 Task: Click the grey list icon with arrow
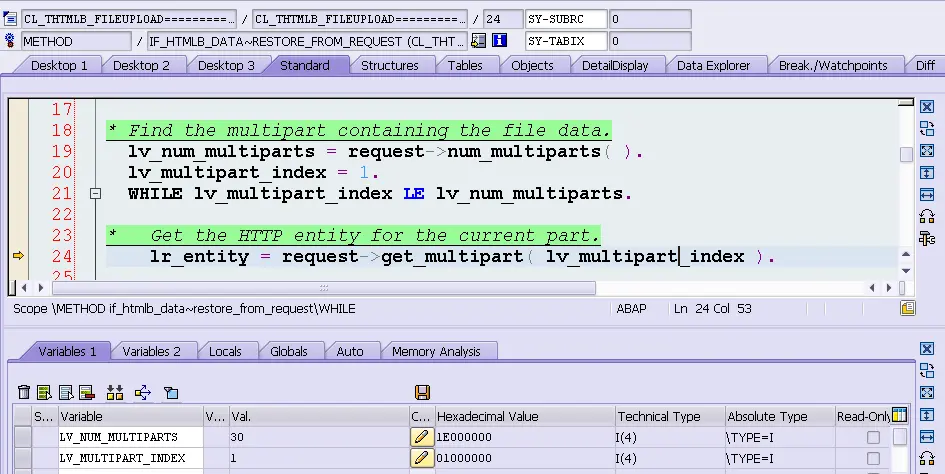66,393
